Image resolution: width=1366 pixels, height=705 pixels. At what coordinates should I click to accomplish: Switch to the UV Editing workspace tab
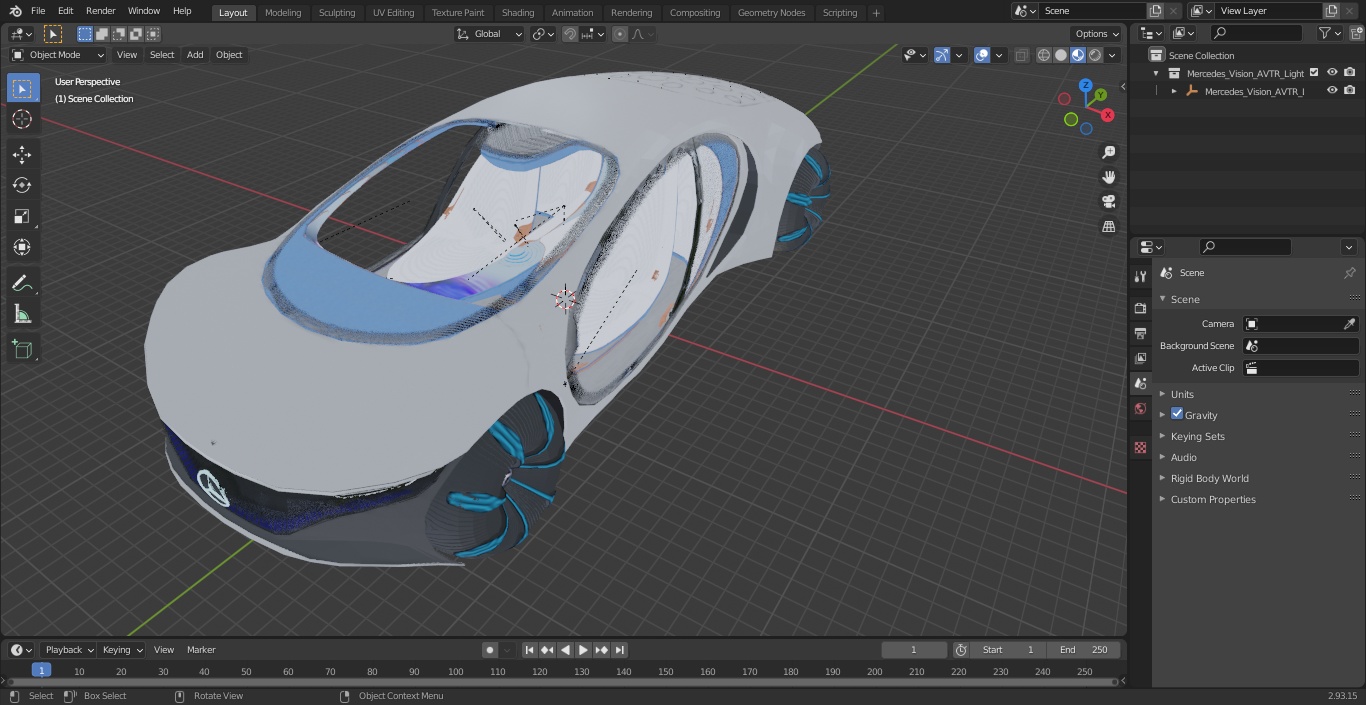click(x=393, y=12)
